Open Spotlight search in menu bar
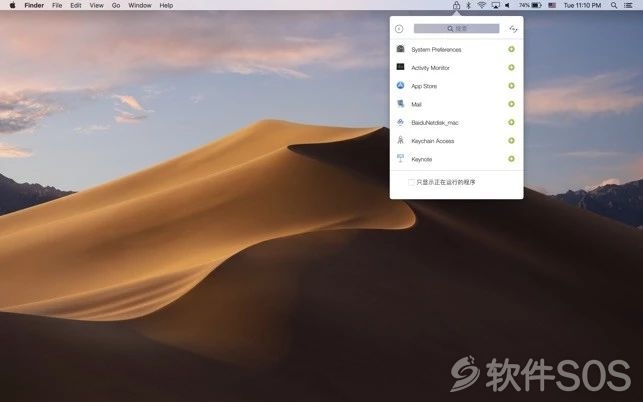 614,5
